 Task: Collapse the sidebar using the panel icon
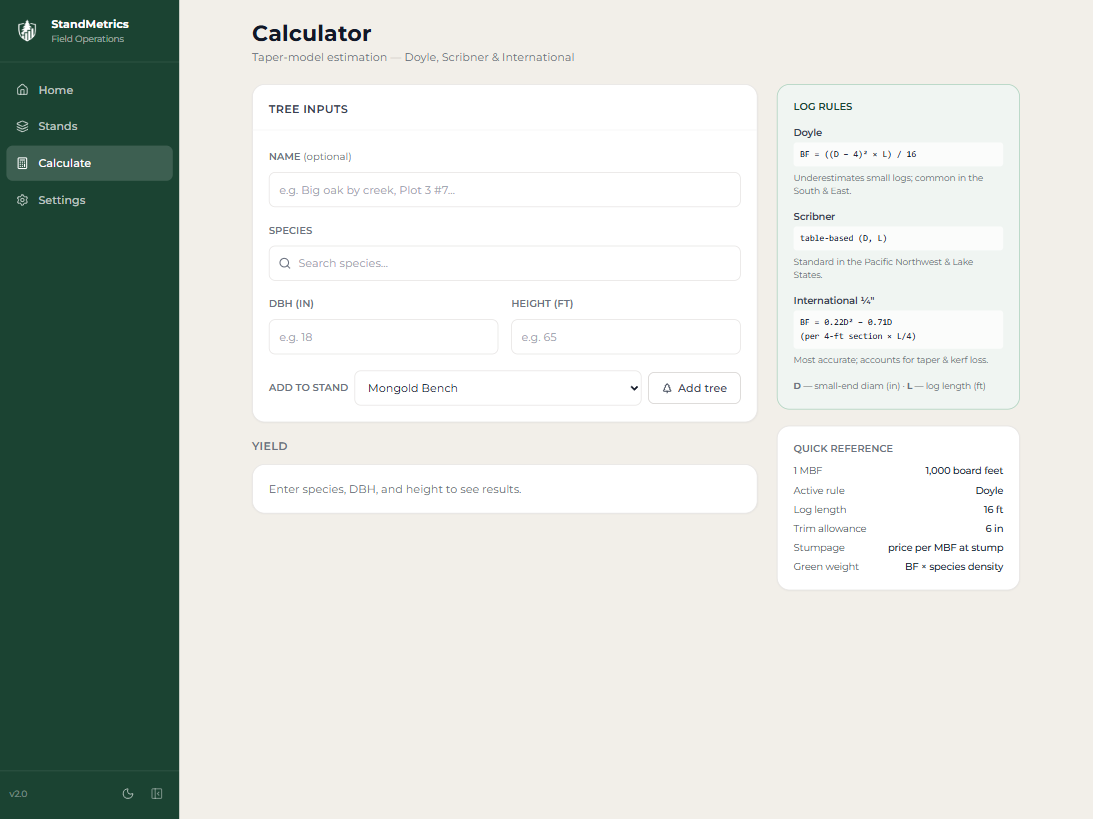(x=157, y=794)
